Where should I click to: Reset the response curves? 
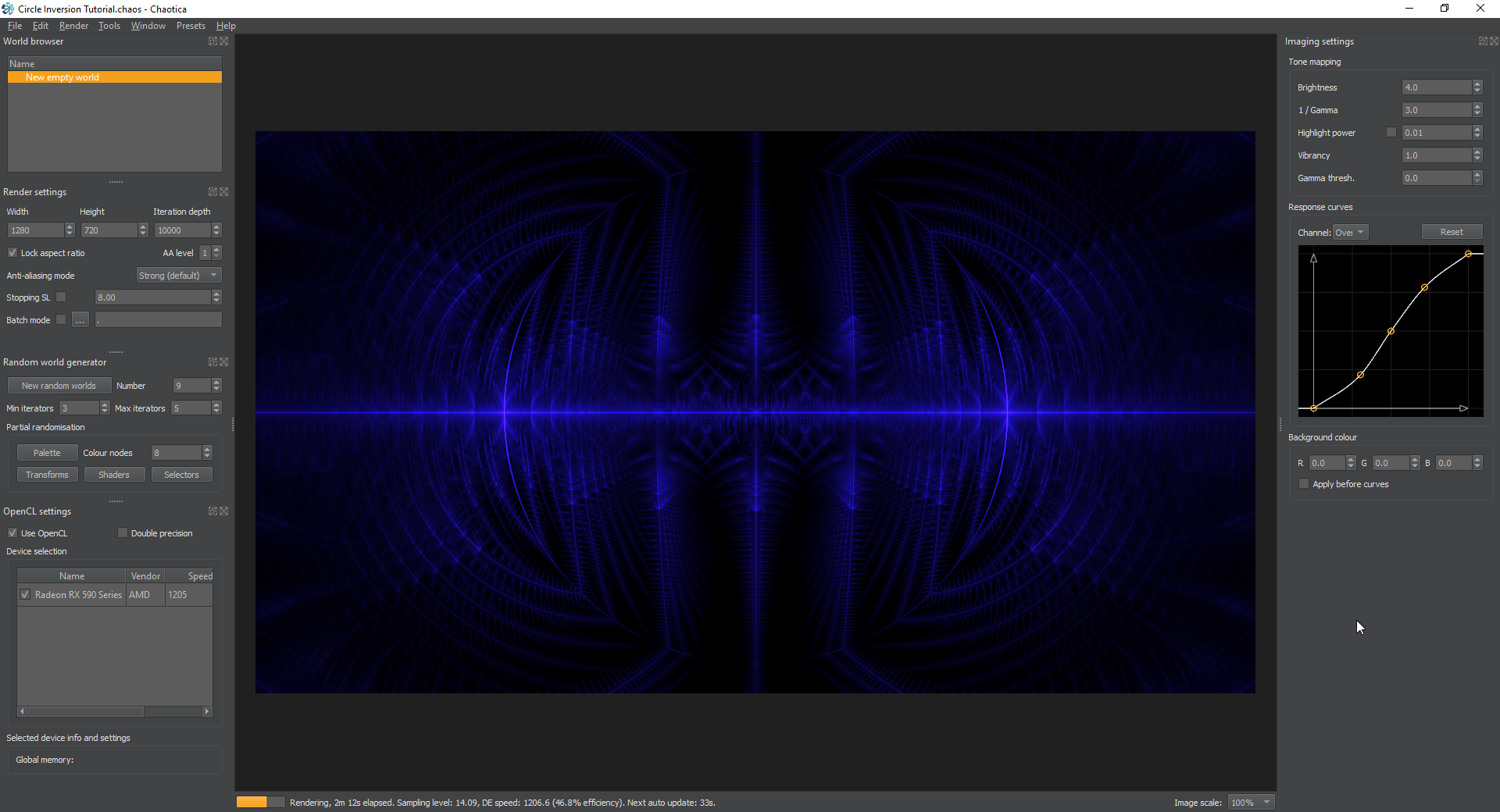1452,232
